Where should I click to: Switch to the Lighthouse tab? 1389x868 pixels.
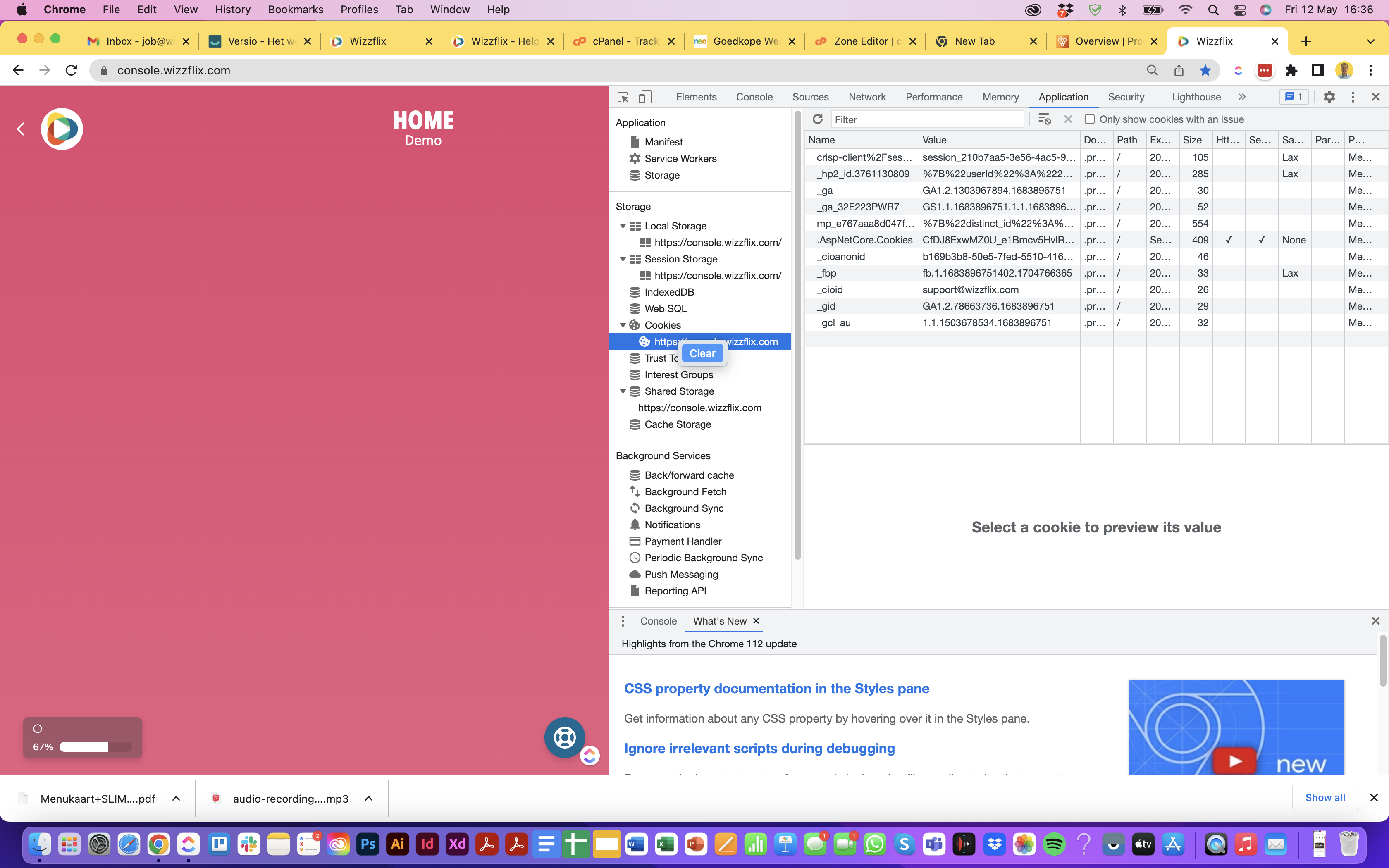point(1196,97)
